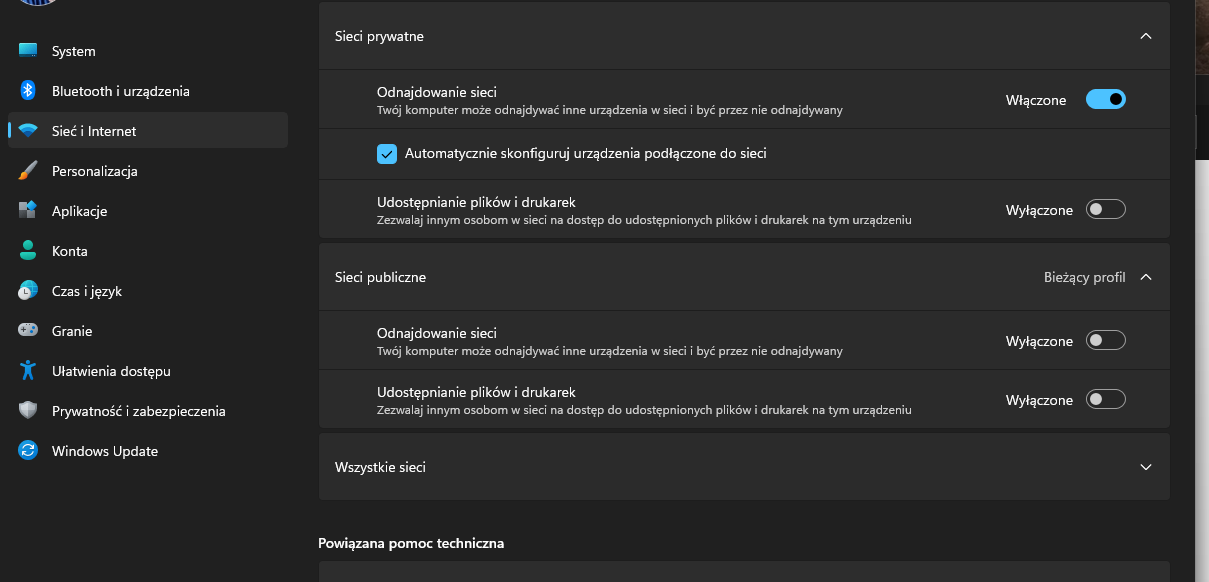Click the Powiązana pomoc techniczna heading
This screenshot has width=1209, height=582.
(411, 544)
